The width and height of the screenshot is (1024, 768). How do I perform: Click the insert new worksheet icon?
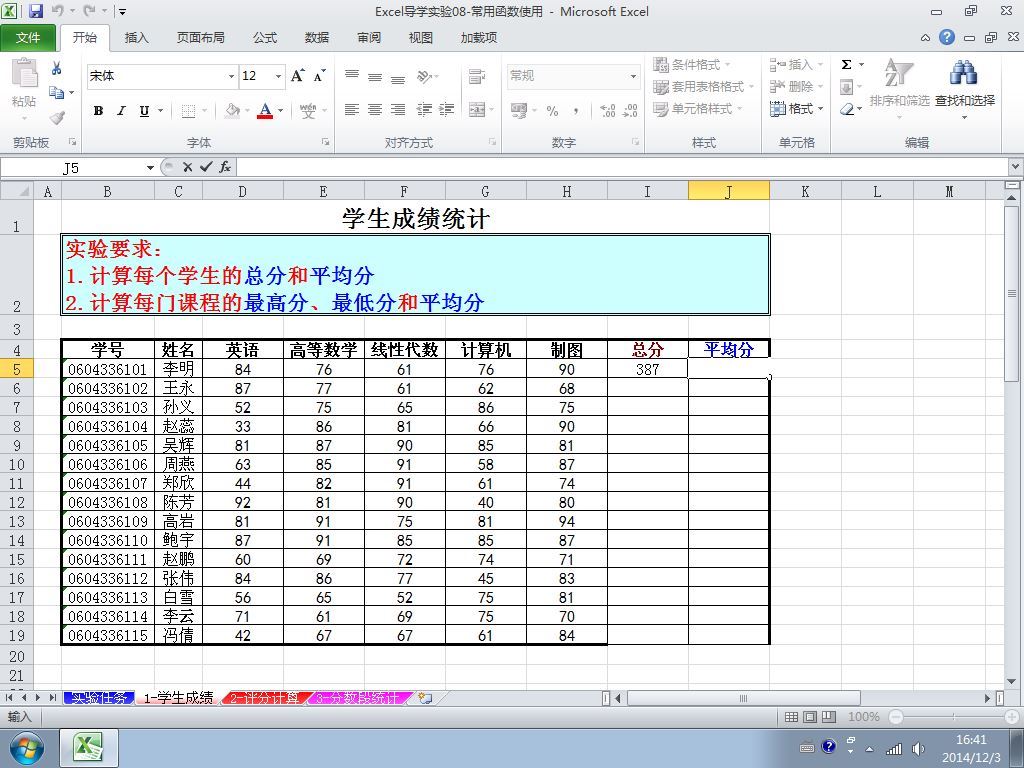(425, 698)
